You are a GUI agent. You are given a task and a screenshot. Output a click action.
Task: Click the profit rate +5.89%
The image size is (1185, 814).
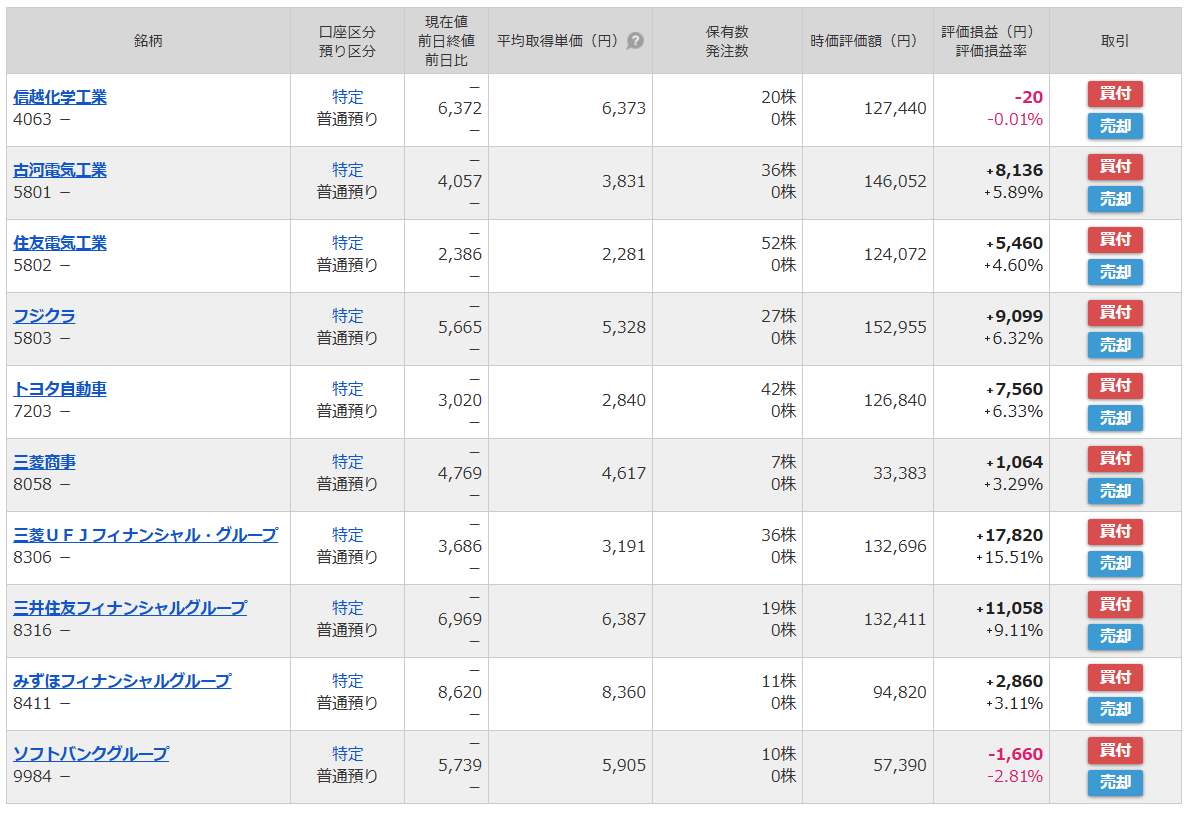point(1013,192)
